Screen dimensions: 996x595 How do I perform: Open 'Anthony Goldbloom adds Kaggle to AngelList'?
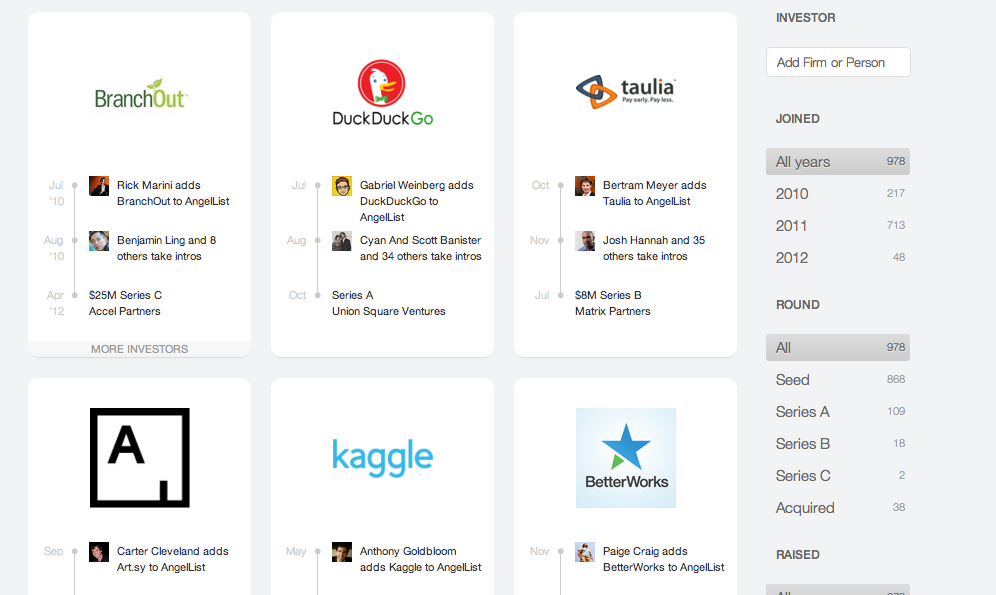421,559
